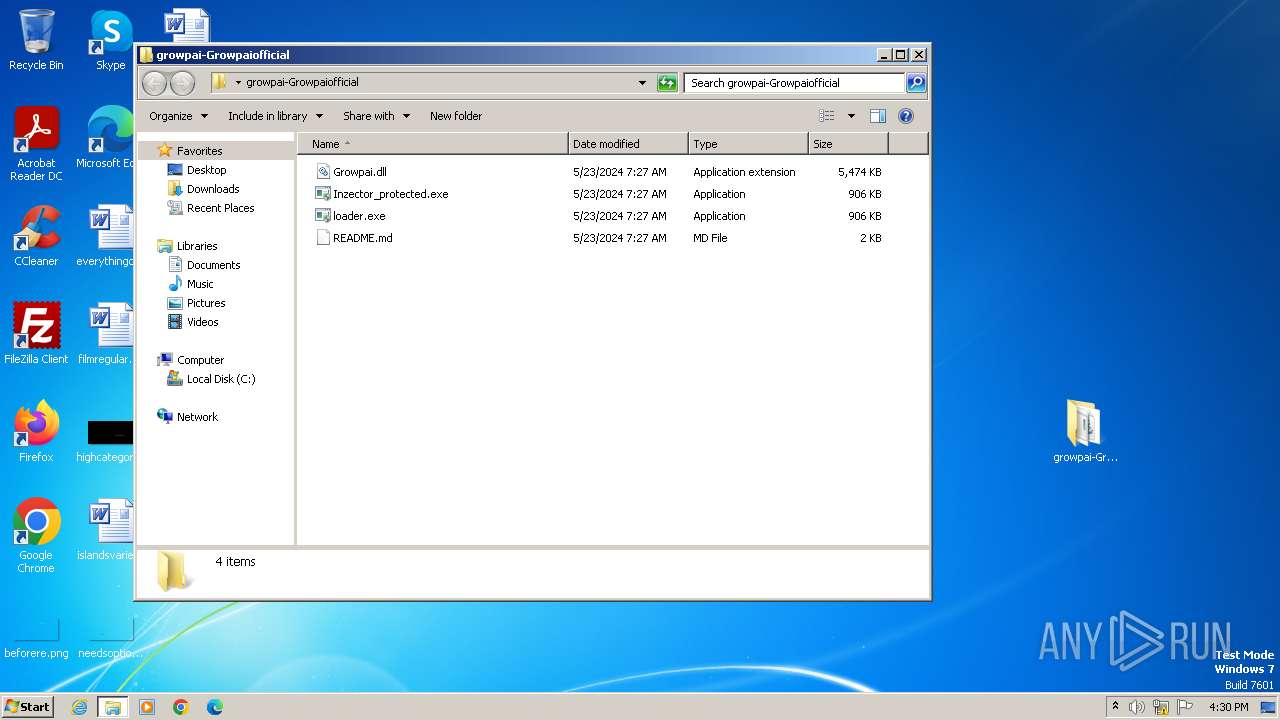Viewport: 1280px width, 720px height.
Task: Open the Action Center flag icon
Action: (1186, 707)
